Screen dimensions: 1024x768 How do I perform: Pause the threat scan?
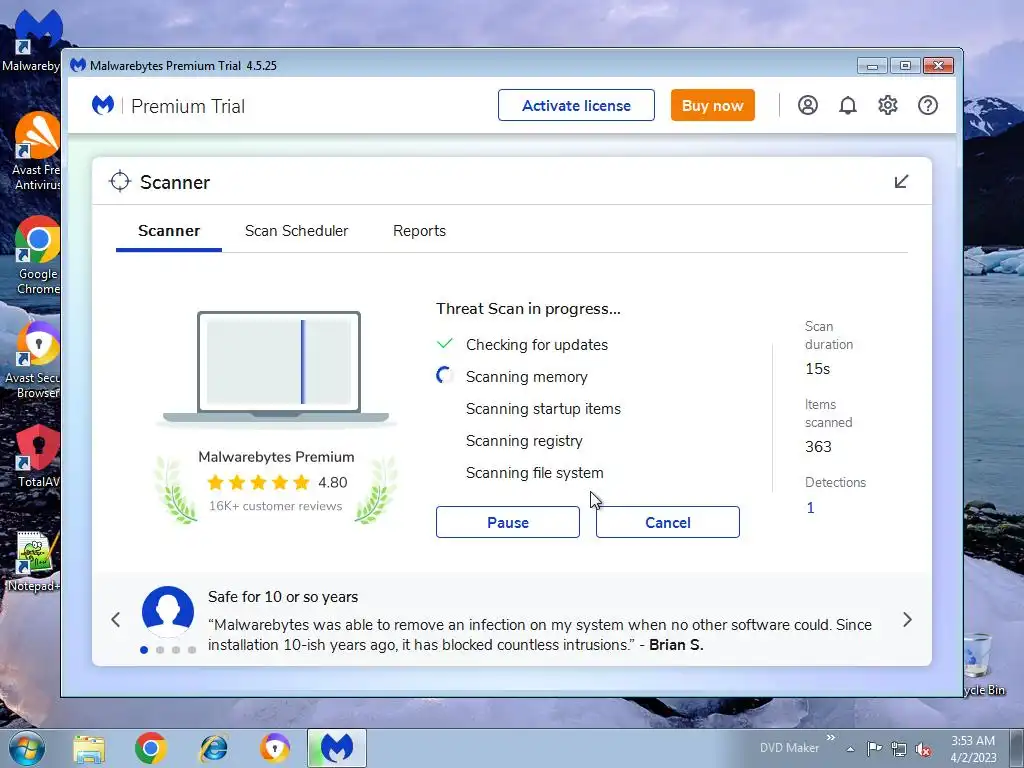click(507, 522)
